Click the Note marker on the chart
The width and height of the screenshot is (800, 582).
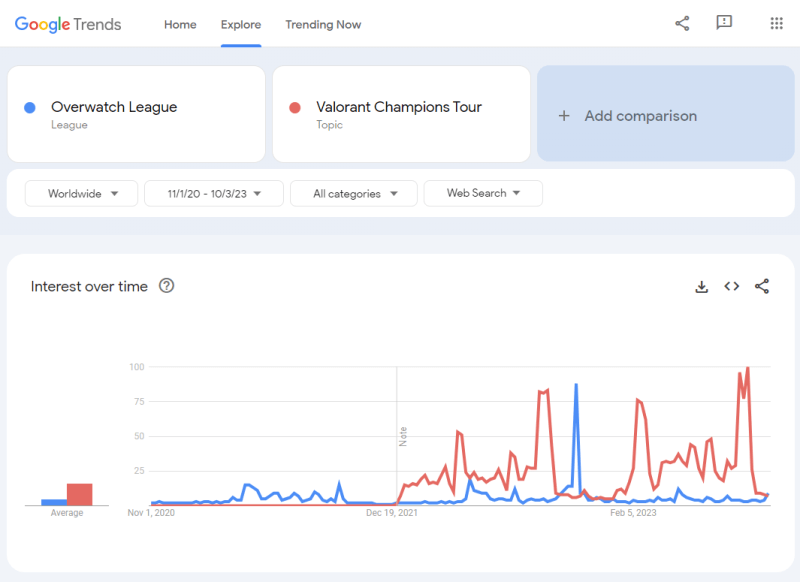(403, 437)
